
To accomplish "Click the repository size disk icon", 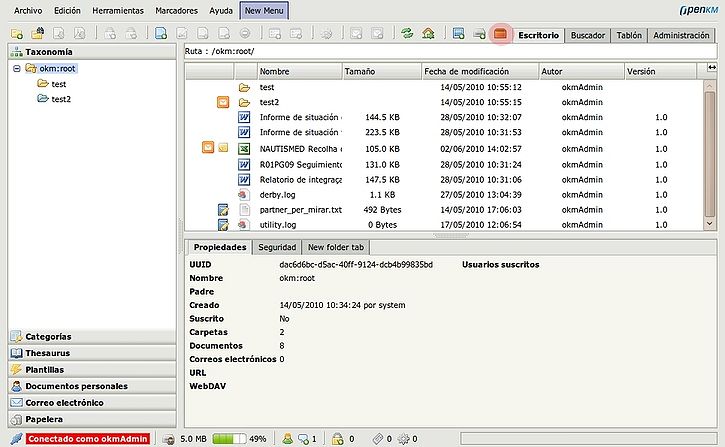I will 168,439.
